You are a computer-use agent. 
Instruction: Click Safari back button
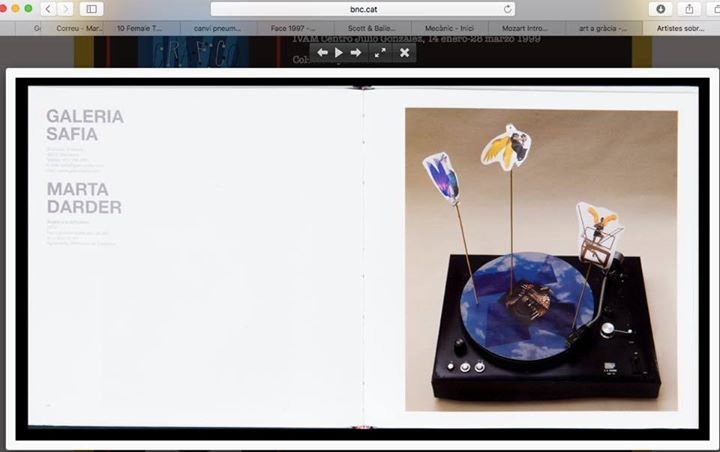tap(47, 9)
